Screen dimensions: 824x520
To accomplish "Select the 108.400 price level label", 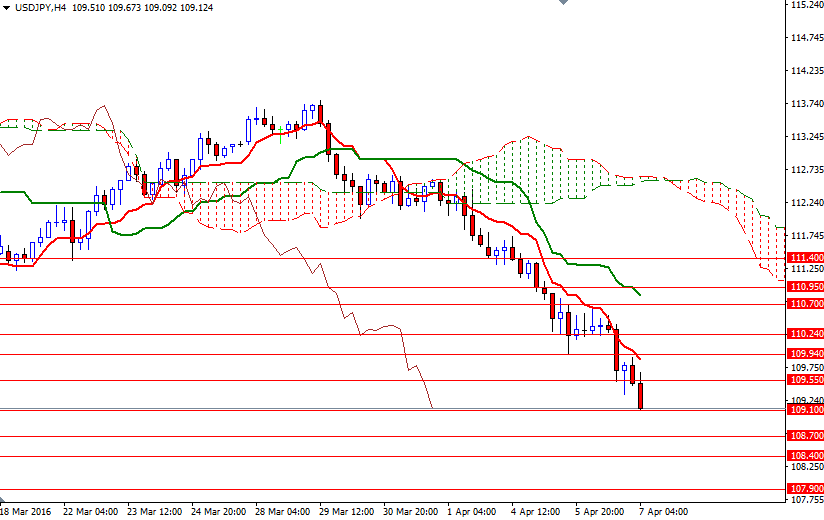I will point(806,456).
